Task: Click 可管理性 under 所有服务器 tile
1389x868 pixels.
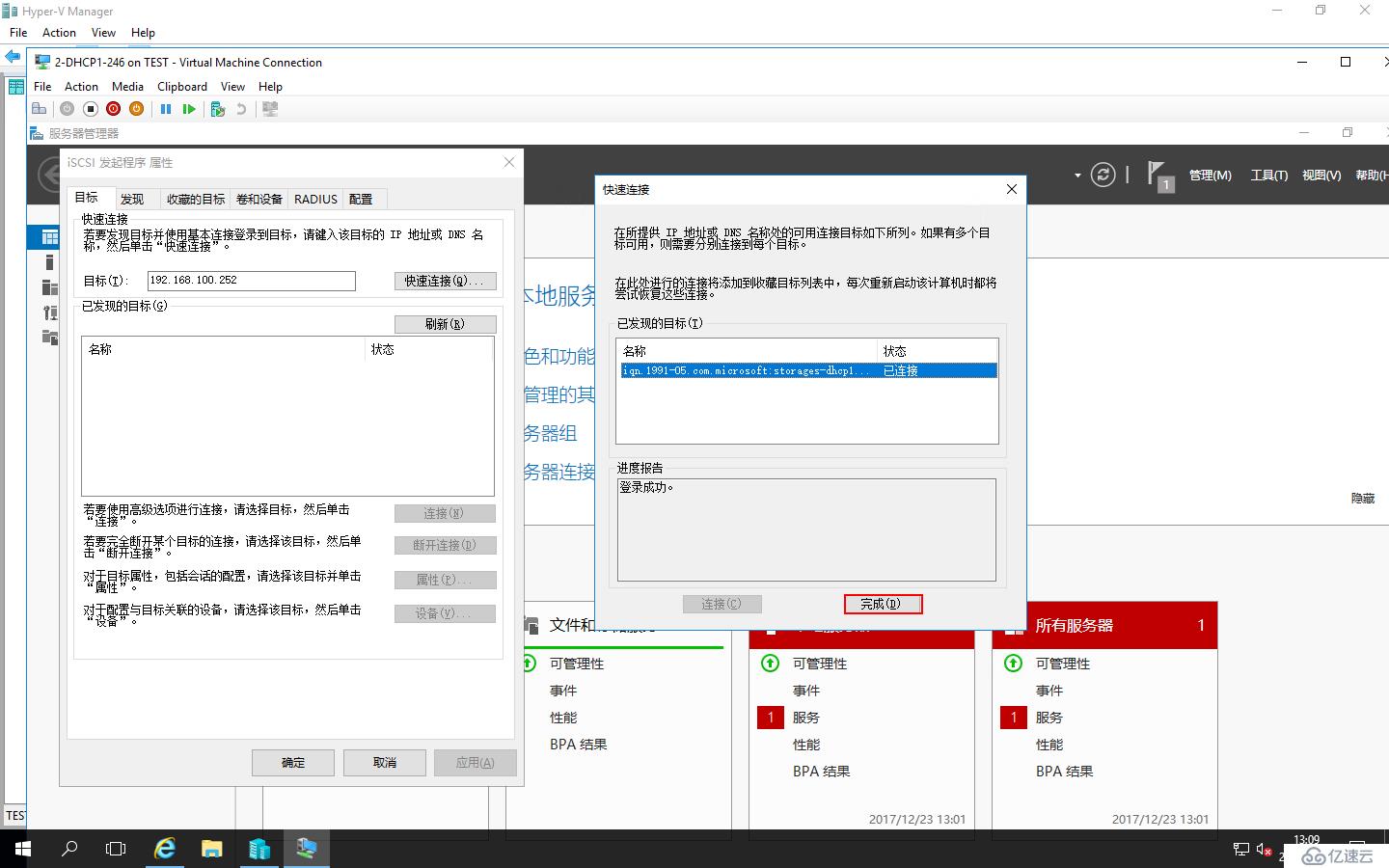Action: coord(1063,664)
